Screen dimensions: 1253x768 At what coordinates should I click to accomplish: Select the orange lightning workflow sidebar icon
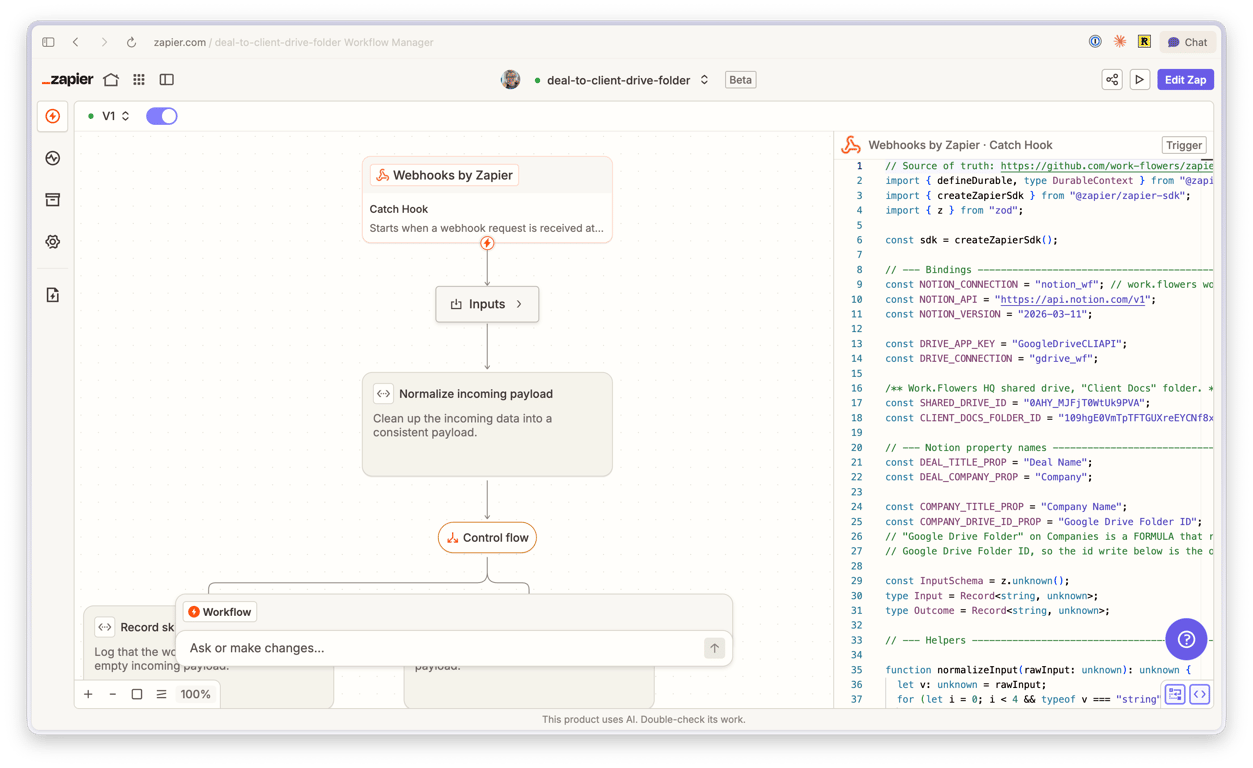pyautogui.click(x=53, y=116)
